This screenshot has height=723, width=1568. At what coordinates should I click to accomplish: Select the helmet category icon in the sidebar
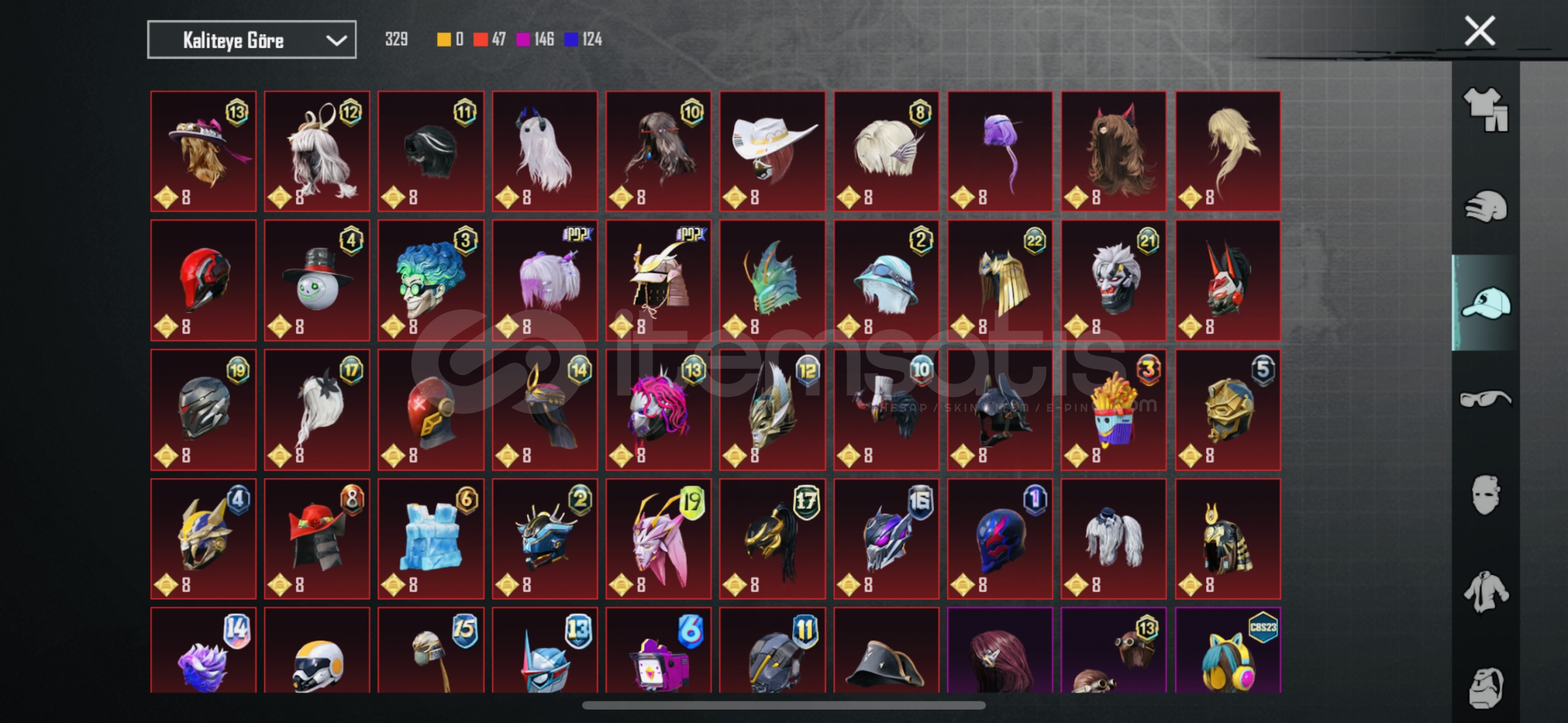(x=1485, y=206)
